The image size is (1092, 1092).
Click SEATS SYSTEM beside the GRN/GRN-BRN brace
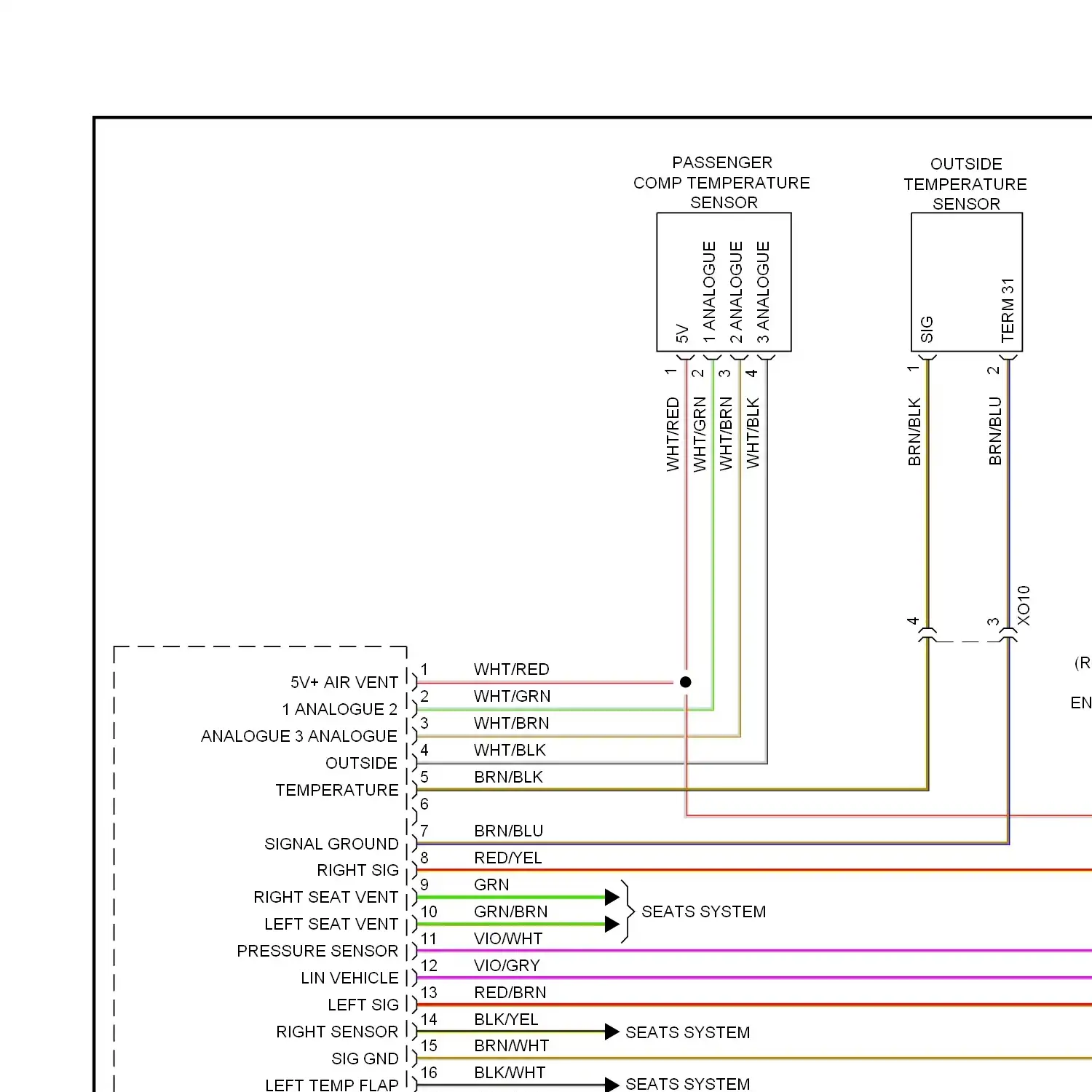(x=703, y=911)
